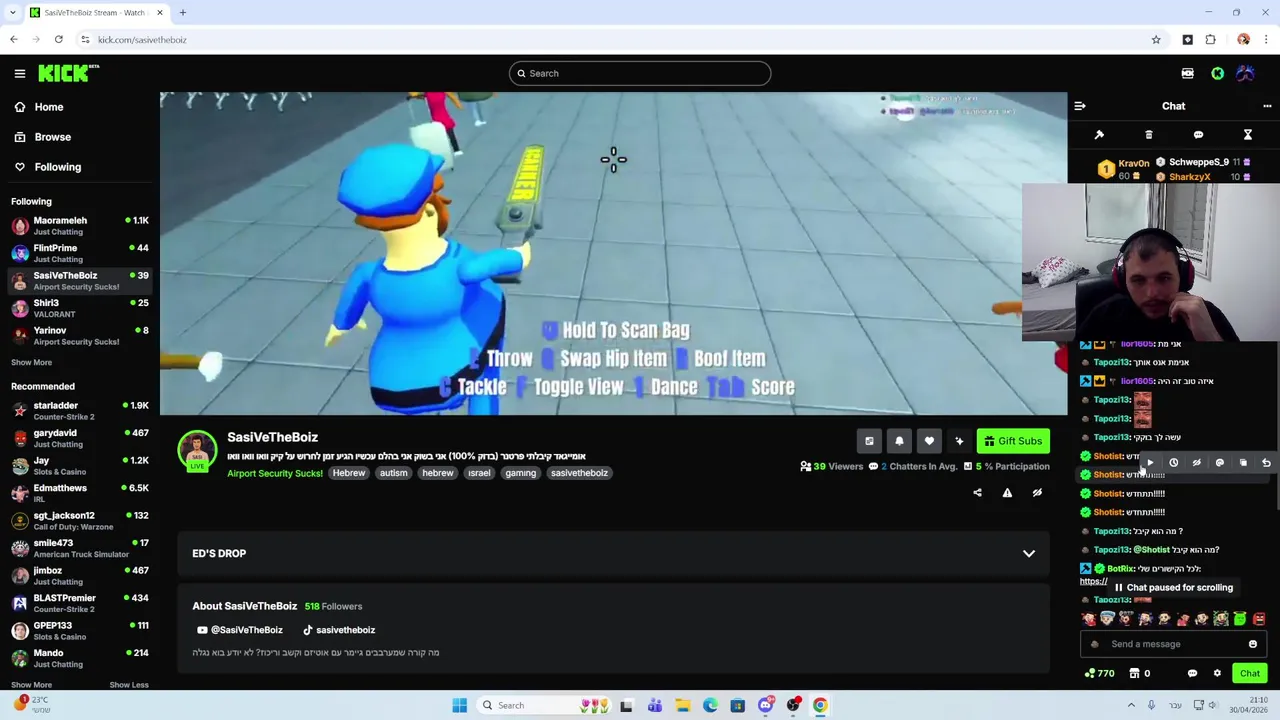Expand the ED'S DROP section
The width and height of the screenshot is (1280, 720).
(x=613, y=553)
